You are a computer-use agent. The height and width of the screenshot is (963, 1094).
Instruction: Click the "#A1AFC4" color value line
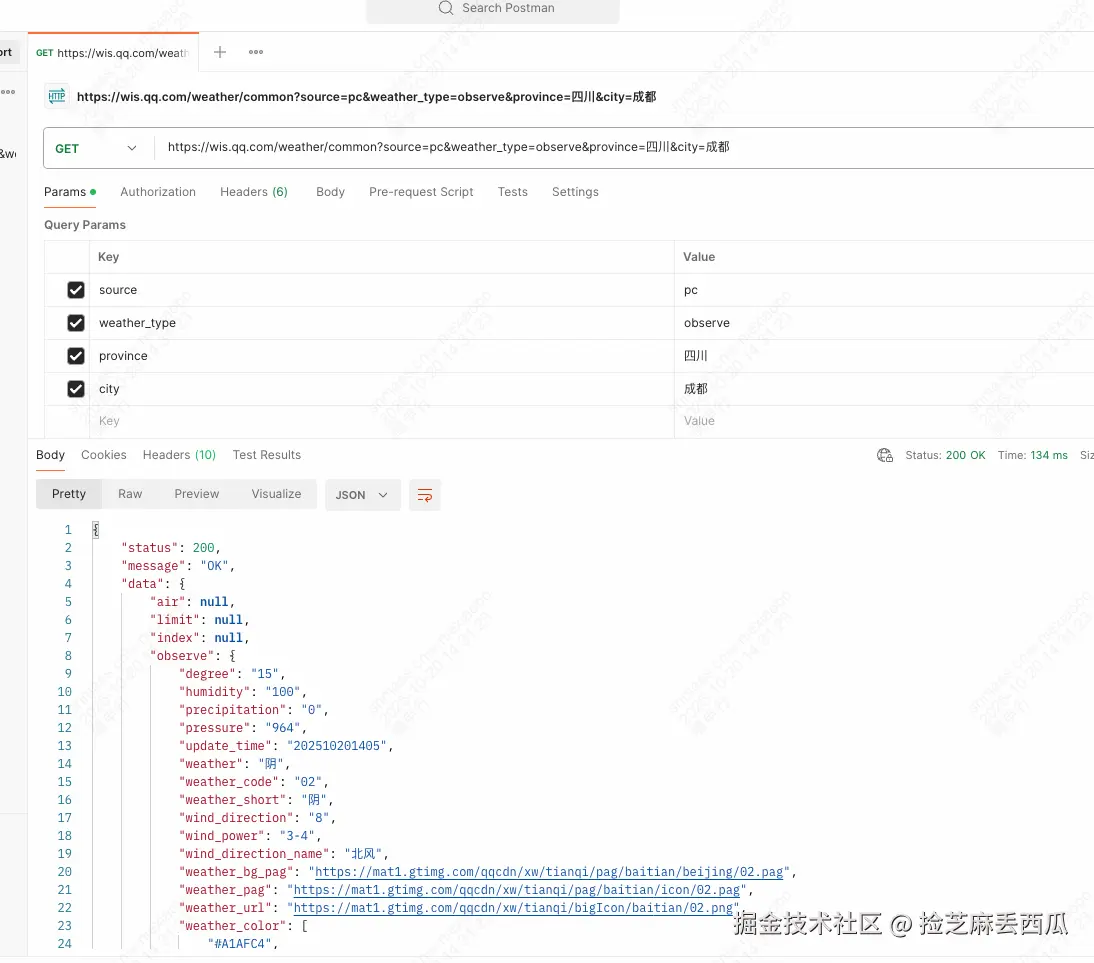click(243, 944)
